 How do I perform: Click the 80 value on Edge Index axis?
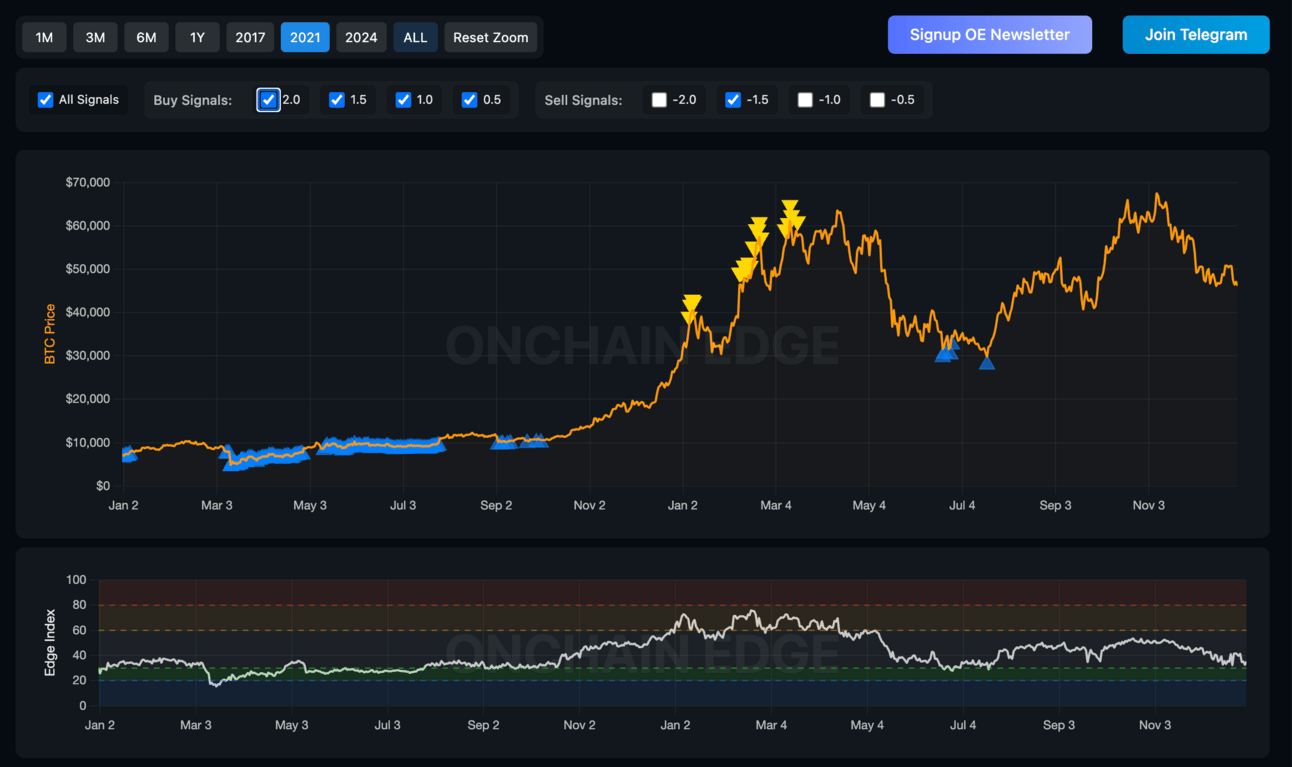[80, 605]
